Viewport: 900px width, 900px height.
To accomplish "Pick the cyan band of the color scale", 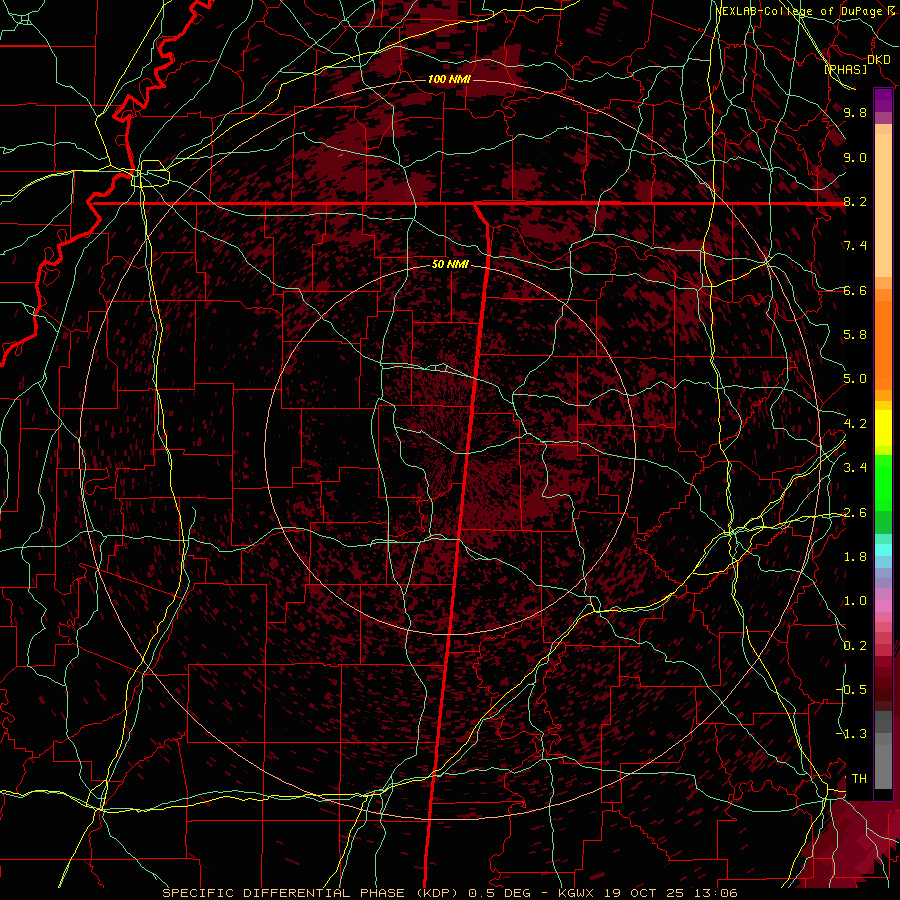I will pyautogui.click(x=883, y=550).
